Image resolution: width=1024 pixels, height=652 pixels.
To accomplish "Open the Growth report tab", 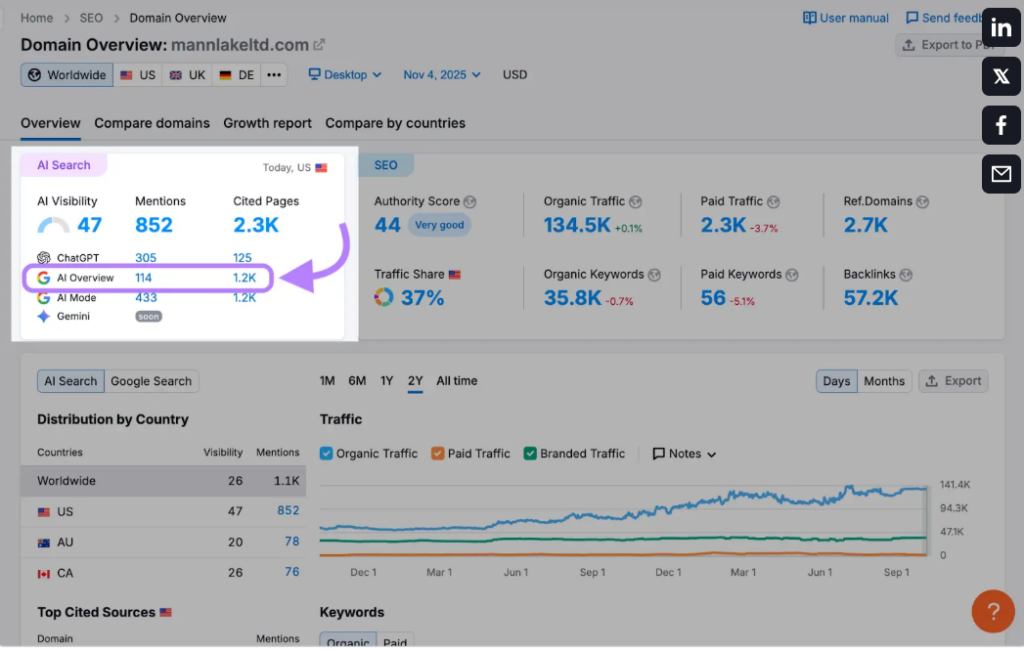I will tap(267, 123).
